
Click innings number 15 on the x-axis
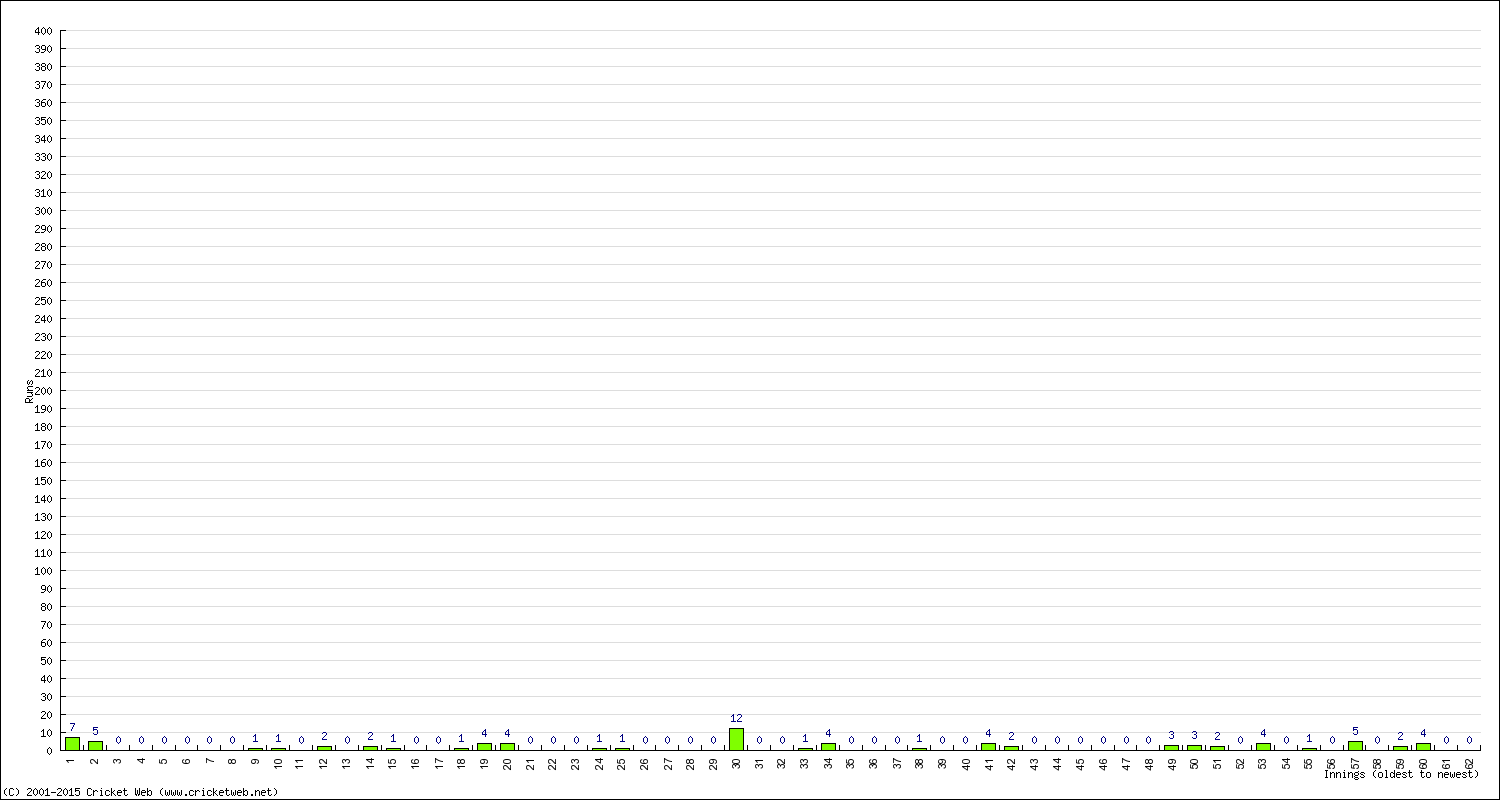click(393, 763)
